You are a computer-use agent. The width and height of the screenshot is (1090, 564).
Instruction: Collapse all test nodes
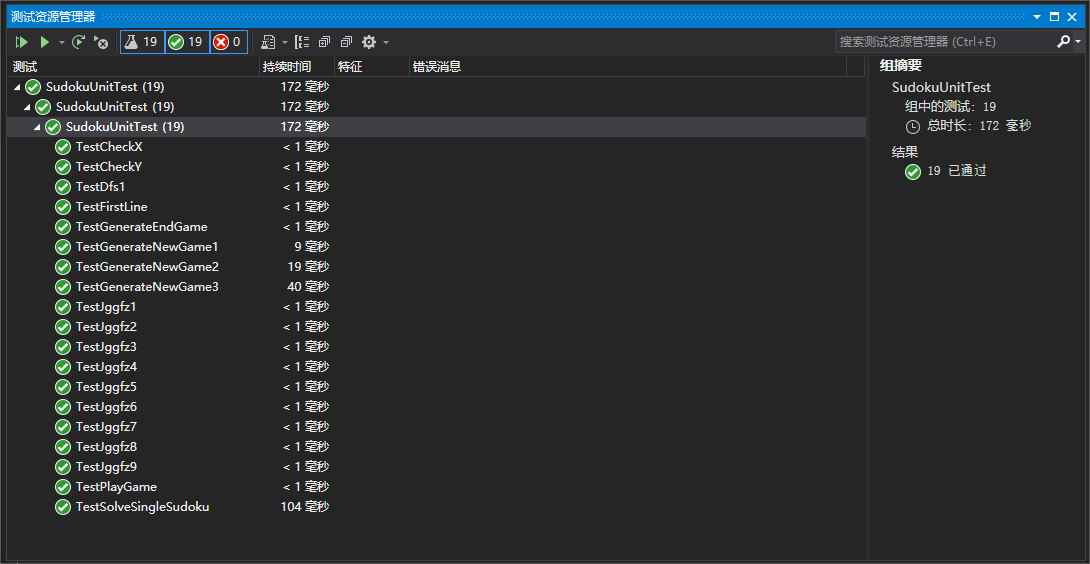(x=347, y=42)
